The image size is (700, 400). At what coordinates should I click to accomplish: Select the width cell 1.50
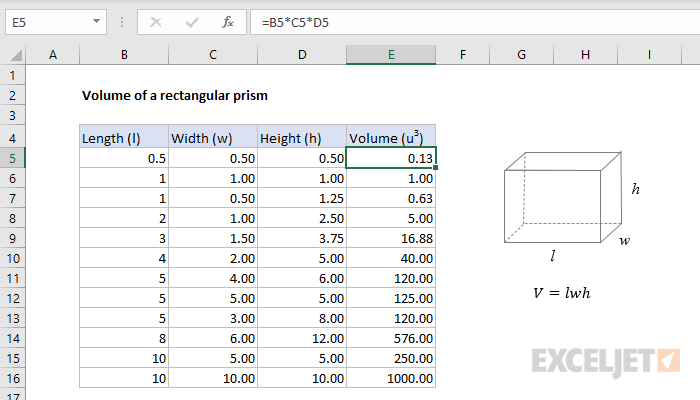(x=213, y=238)
